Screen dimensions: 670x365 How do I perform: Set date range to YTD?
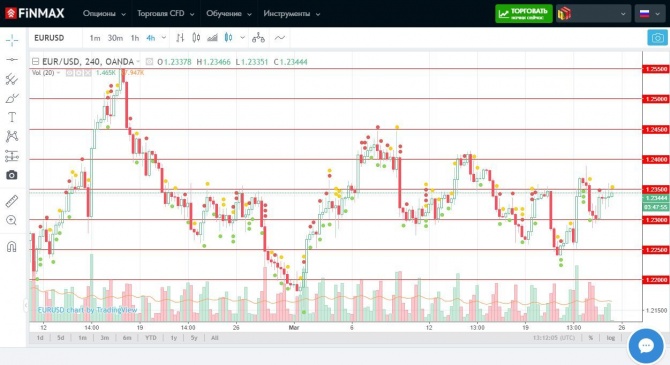(150, 338)
